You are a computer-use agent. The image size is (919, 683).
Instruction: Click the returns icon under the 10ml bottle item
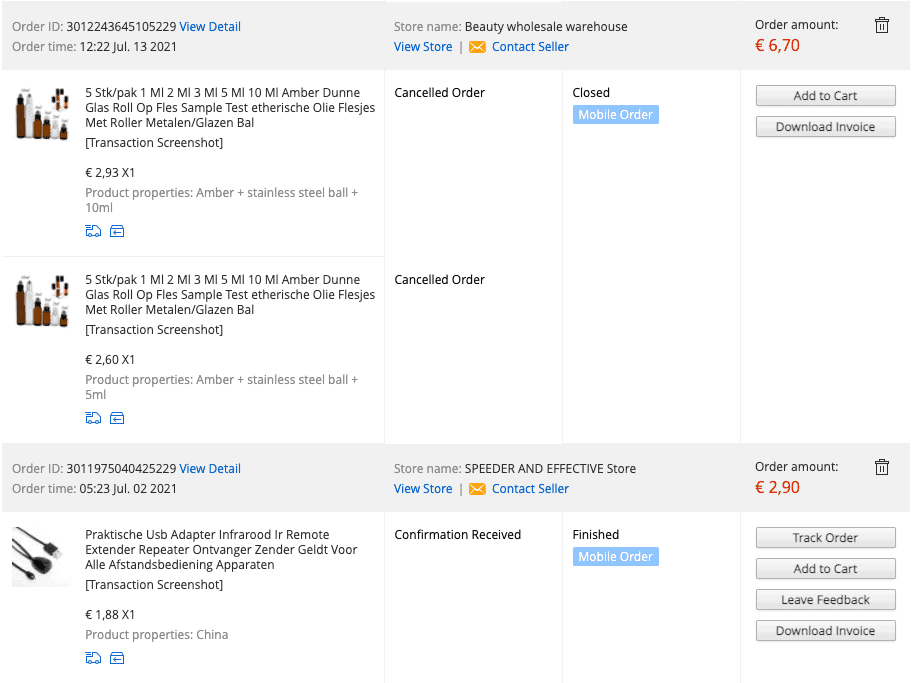tap(117, 230)
